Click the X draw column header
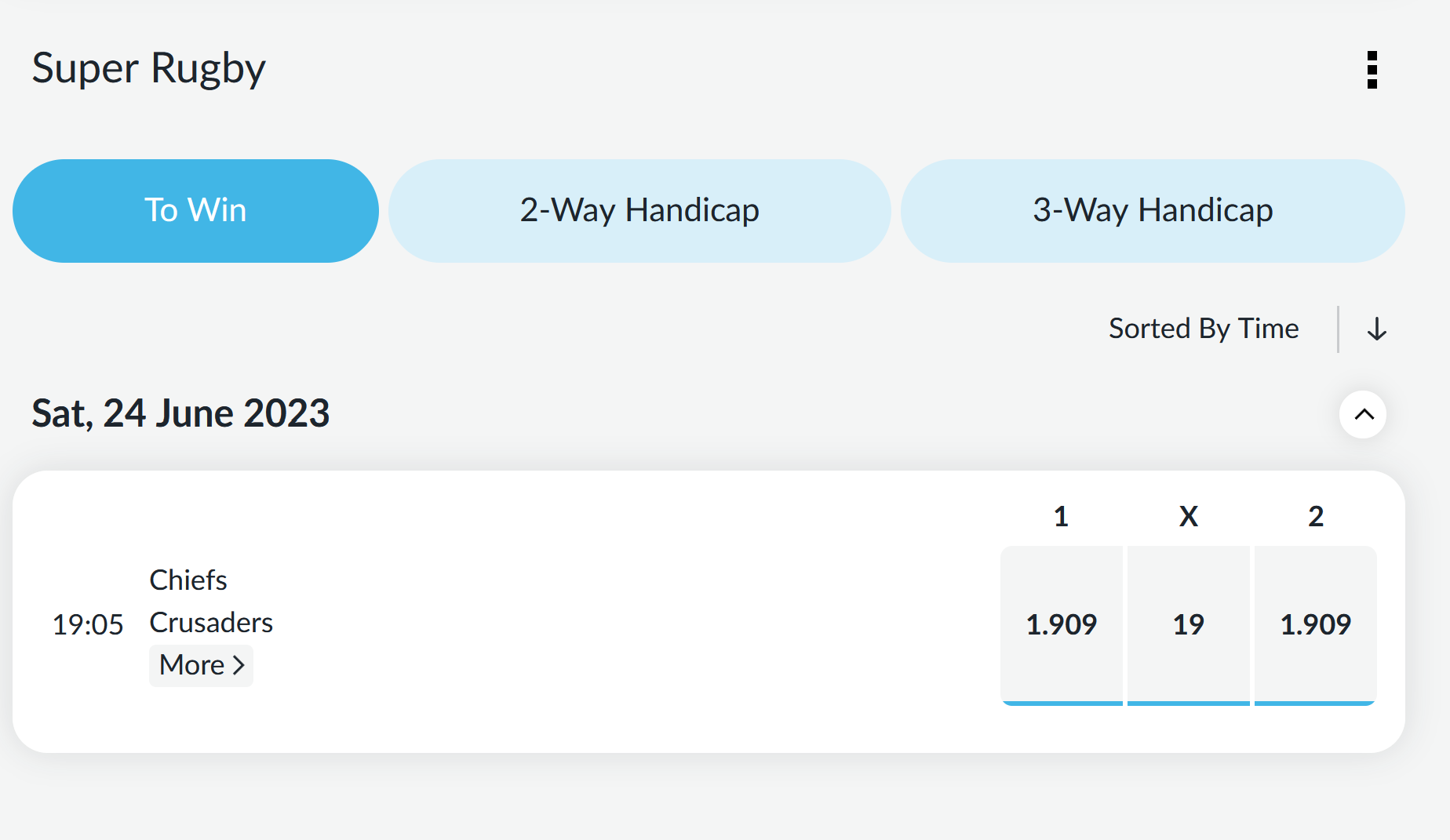This screenshot has height=840, width=1450. coord(1188,516)
